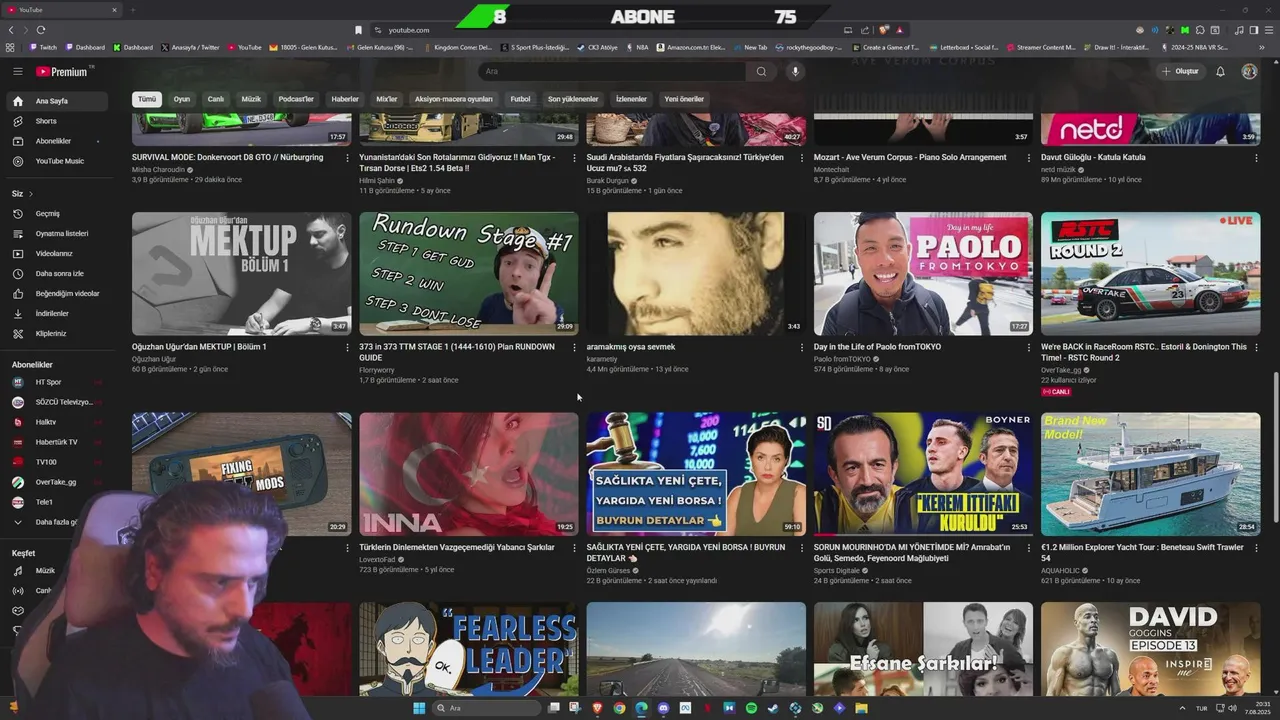
Task: Open OverTake_gg subscription channel
Action: pyautogui.click(x=56, y=482)
